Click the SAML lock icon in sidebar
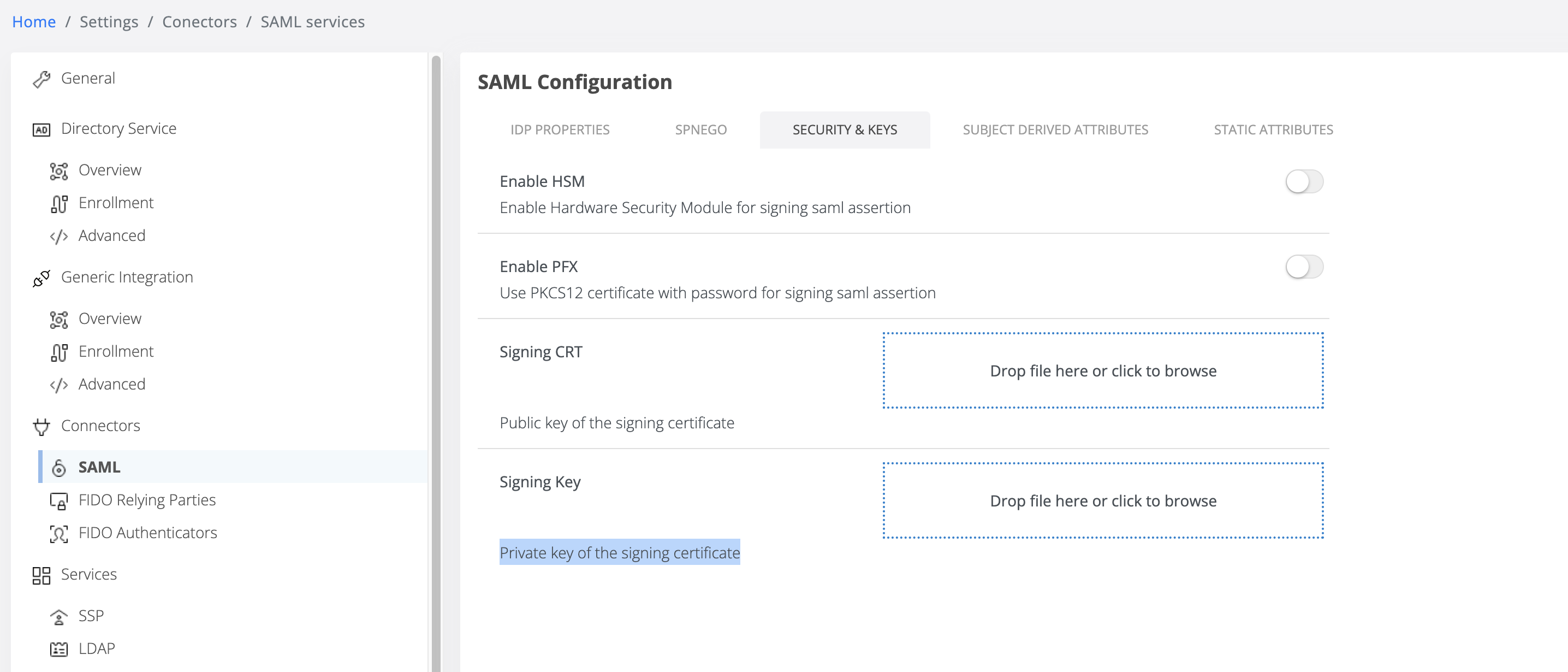The height and width of the screenshot is (672, 1568). [58, 468]
